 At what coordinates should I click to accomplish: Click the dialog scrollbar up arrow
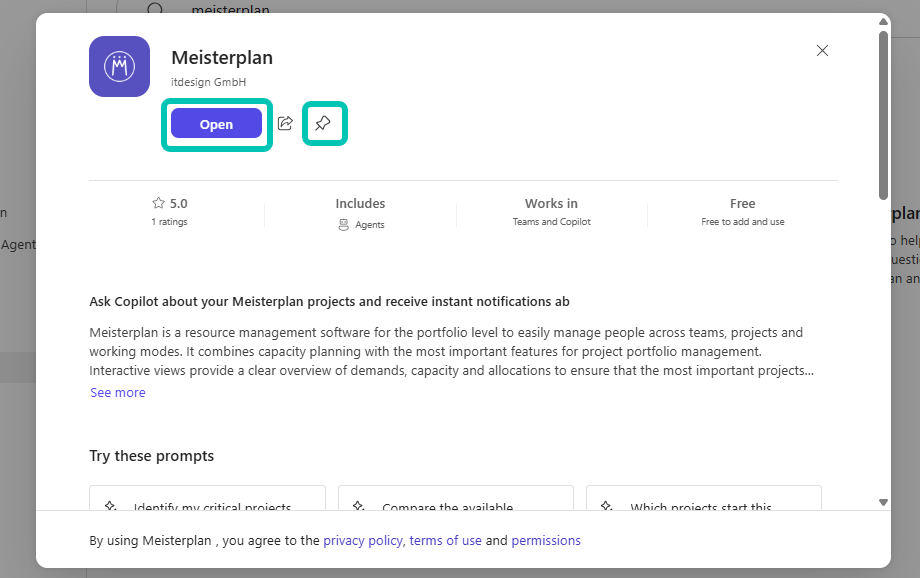(883, 22)
